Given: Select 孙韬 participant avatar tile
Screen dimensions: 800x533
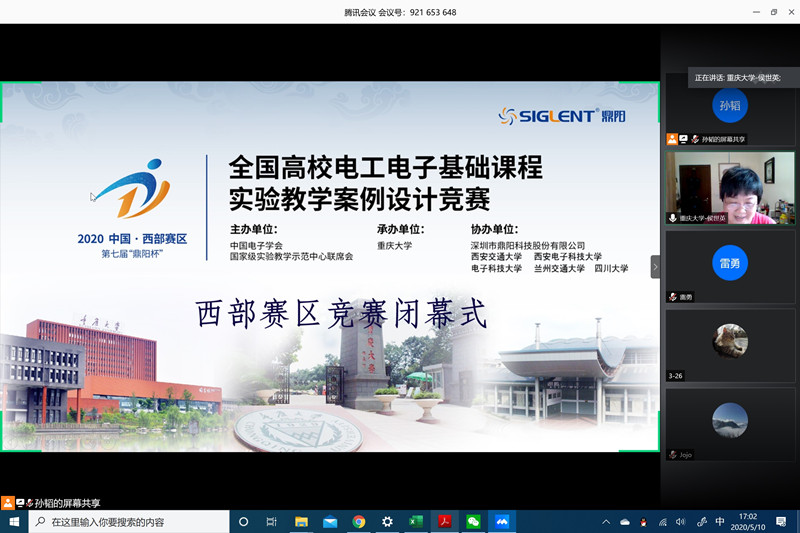Looking at the screenshot, I should tap(730, 109).
